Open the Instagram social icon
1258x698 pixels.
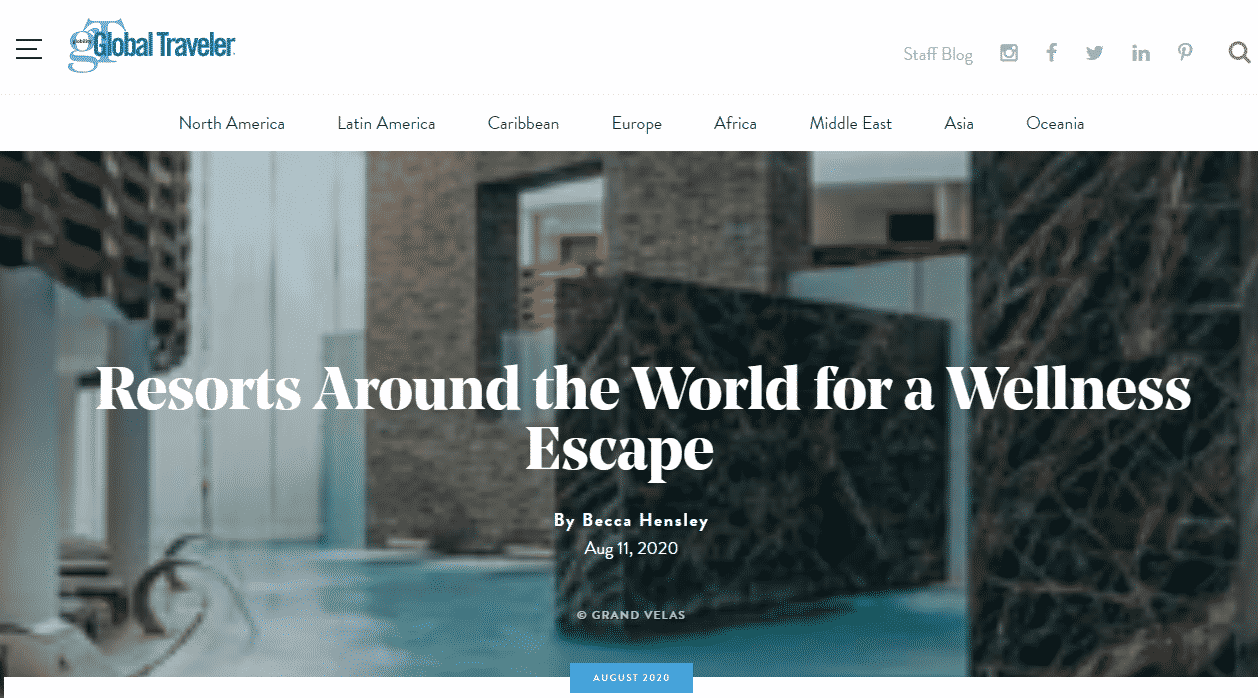1009,53
